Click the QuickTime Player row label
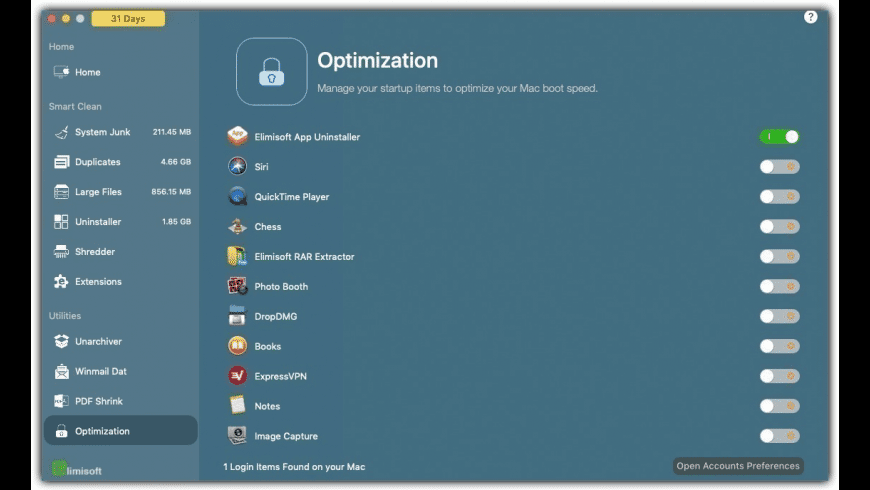 291,196
